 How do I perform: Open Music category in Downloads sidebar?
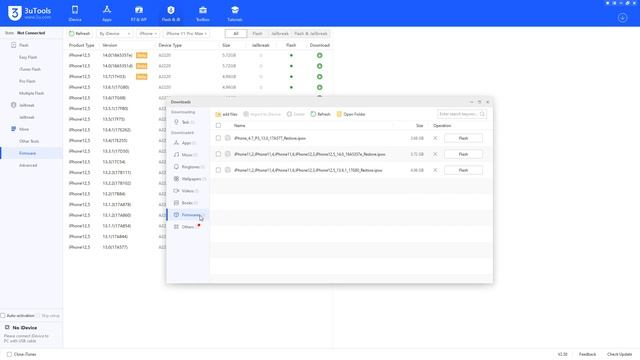[186, 155]
